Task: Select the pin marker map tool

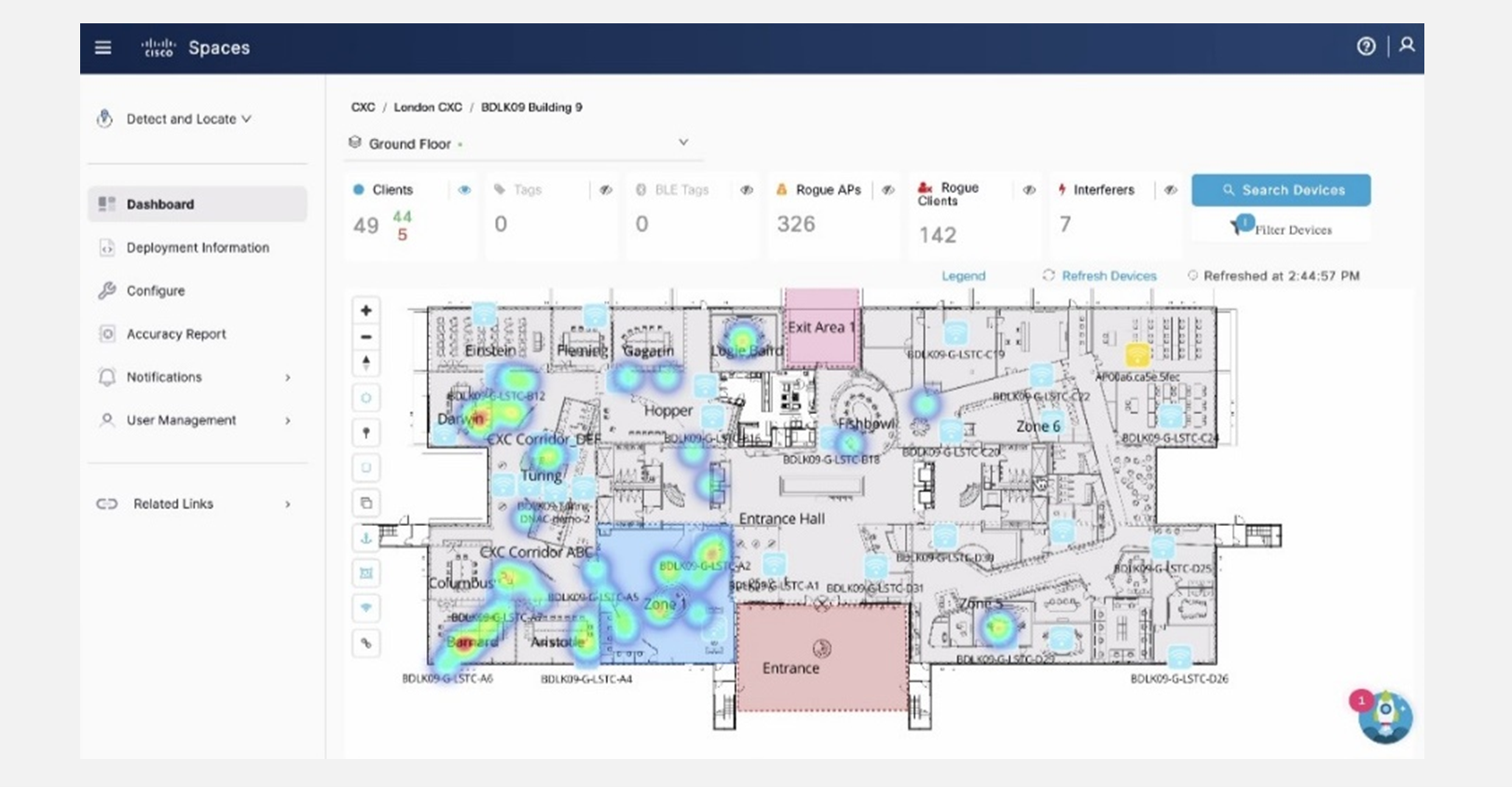Action: pyautogui.click(x=366, y=433)
